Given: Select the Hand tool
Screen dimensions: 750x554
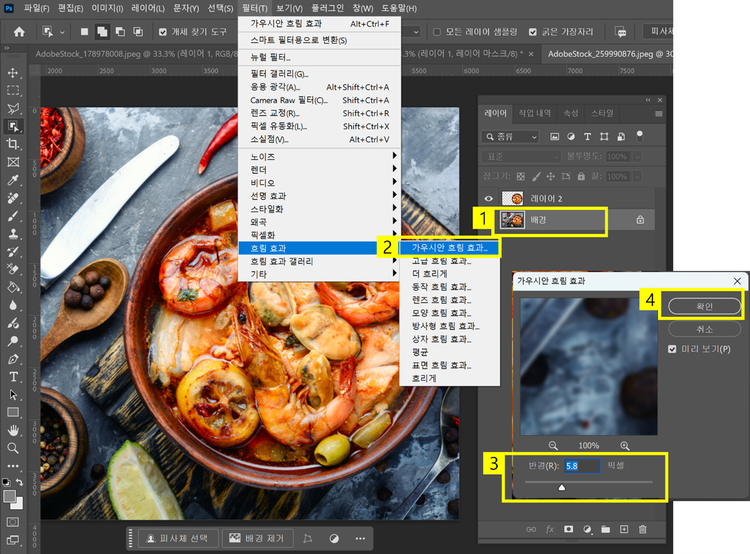Looking at the screenshot, I should click(13, 430).
